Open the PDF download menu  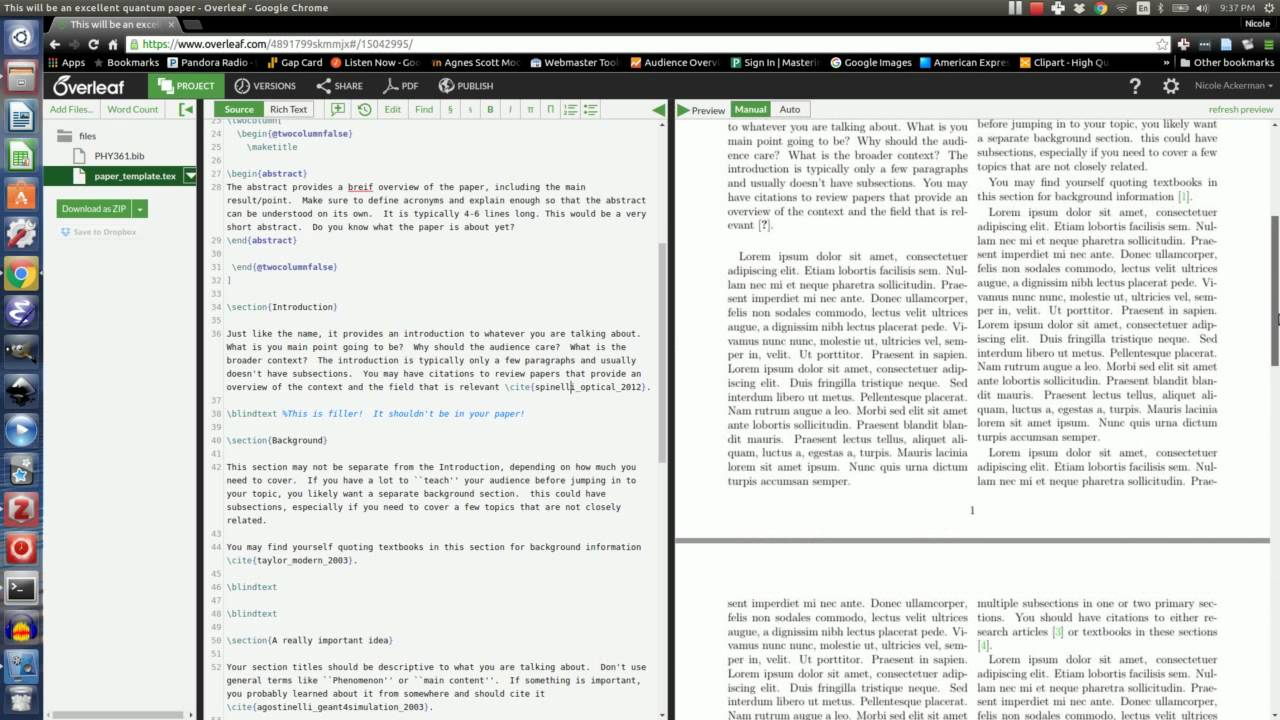point(401,86)
